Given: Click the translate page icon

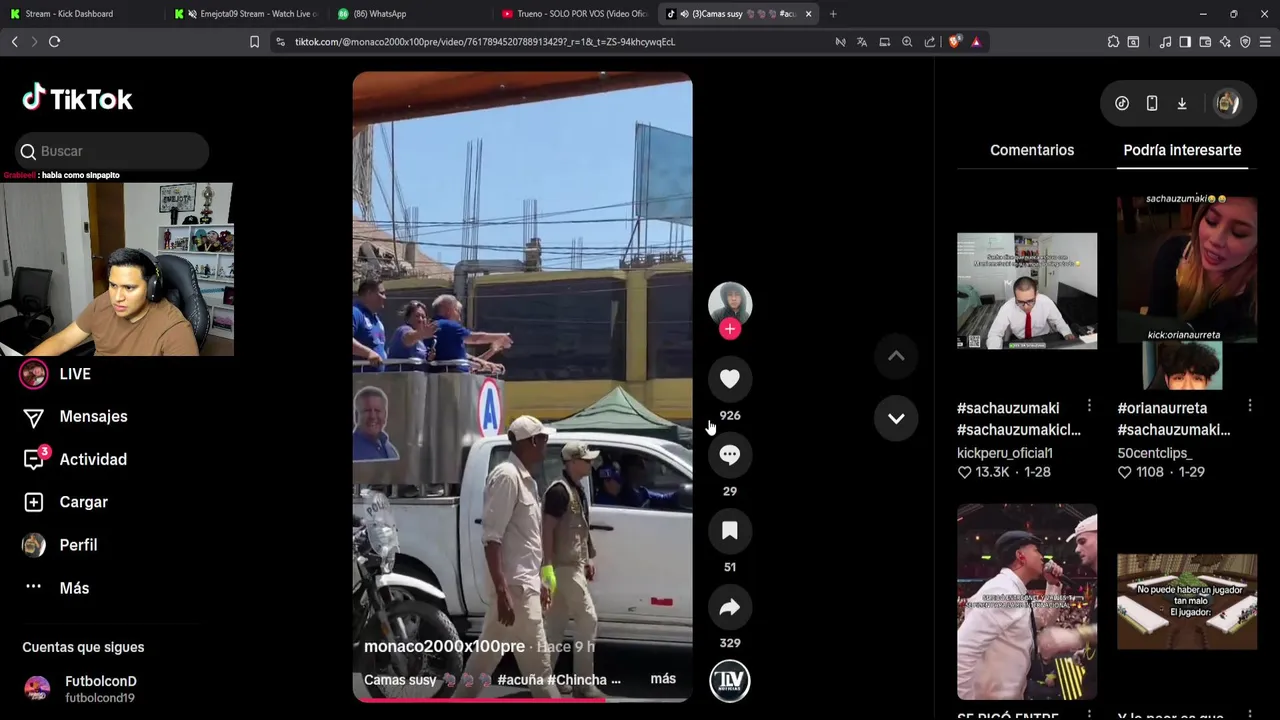Looking at the screenshot, I should (x=862, y=42).
